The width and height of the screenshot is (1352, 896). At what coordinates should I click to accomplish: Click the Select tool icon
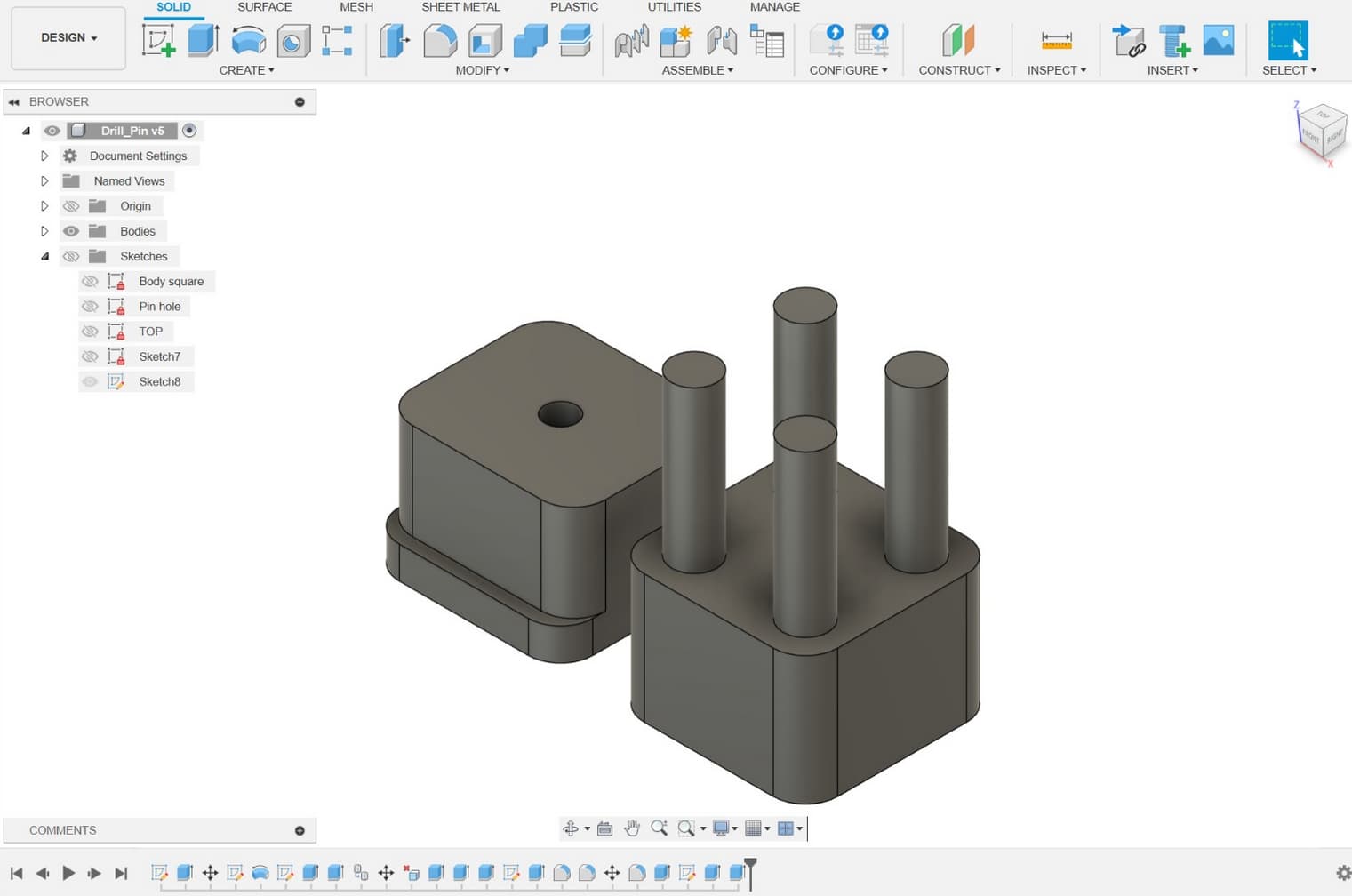pyautogui.click(x=1288, y=41)
